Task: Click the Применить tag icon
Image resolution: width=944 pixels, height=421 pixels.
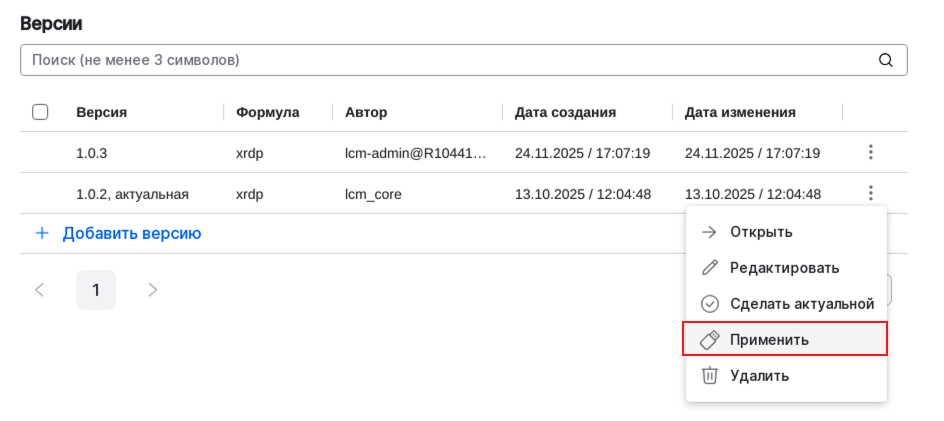Action: [x=710, y=340]
